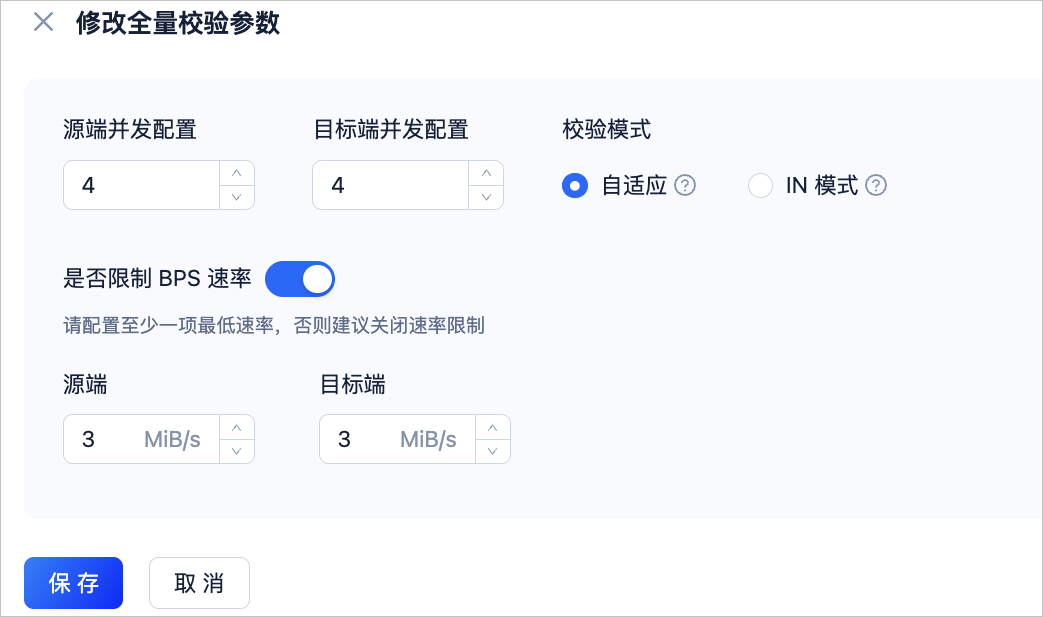Focus the 目标端并发配置 input field
Image resolution: width=1043 pixels, height=617 pixels.
[391, 185]
